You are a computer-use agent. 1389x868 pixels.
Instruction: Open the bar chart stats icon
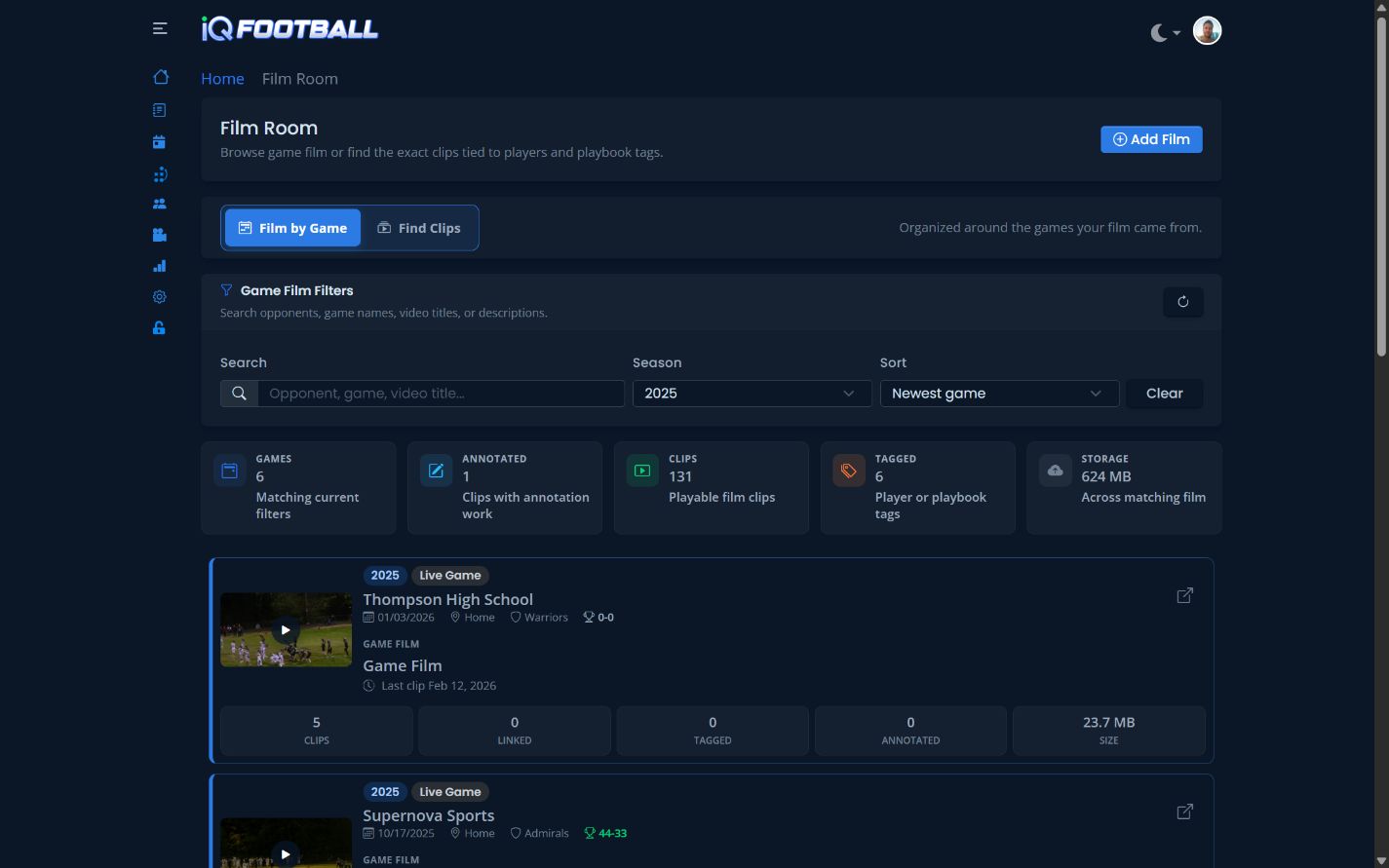pos(160,266)
